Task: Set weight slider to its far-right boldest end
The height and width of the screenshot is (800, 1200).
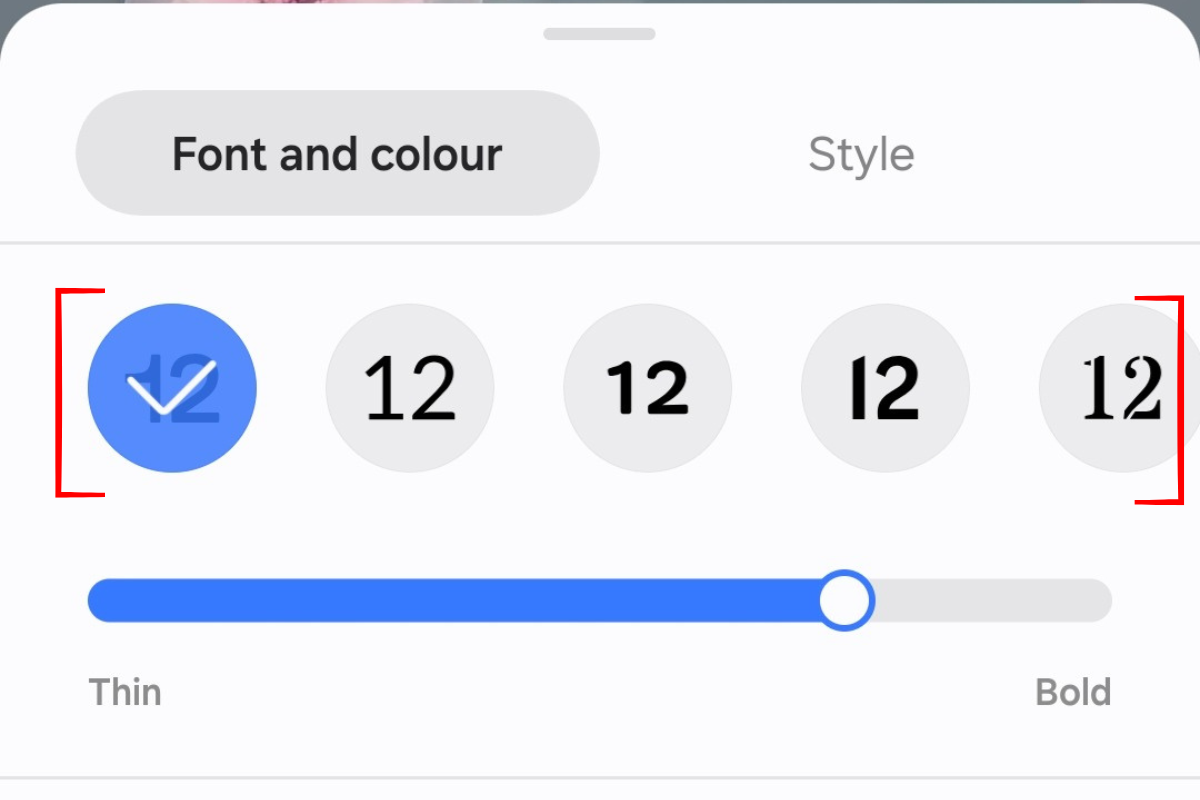Action: point(1106,600)
